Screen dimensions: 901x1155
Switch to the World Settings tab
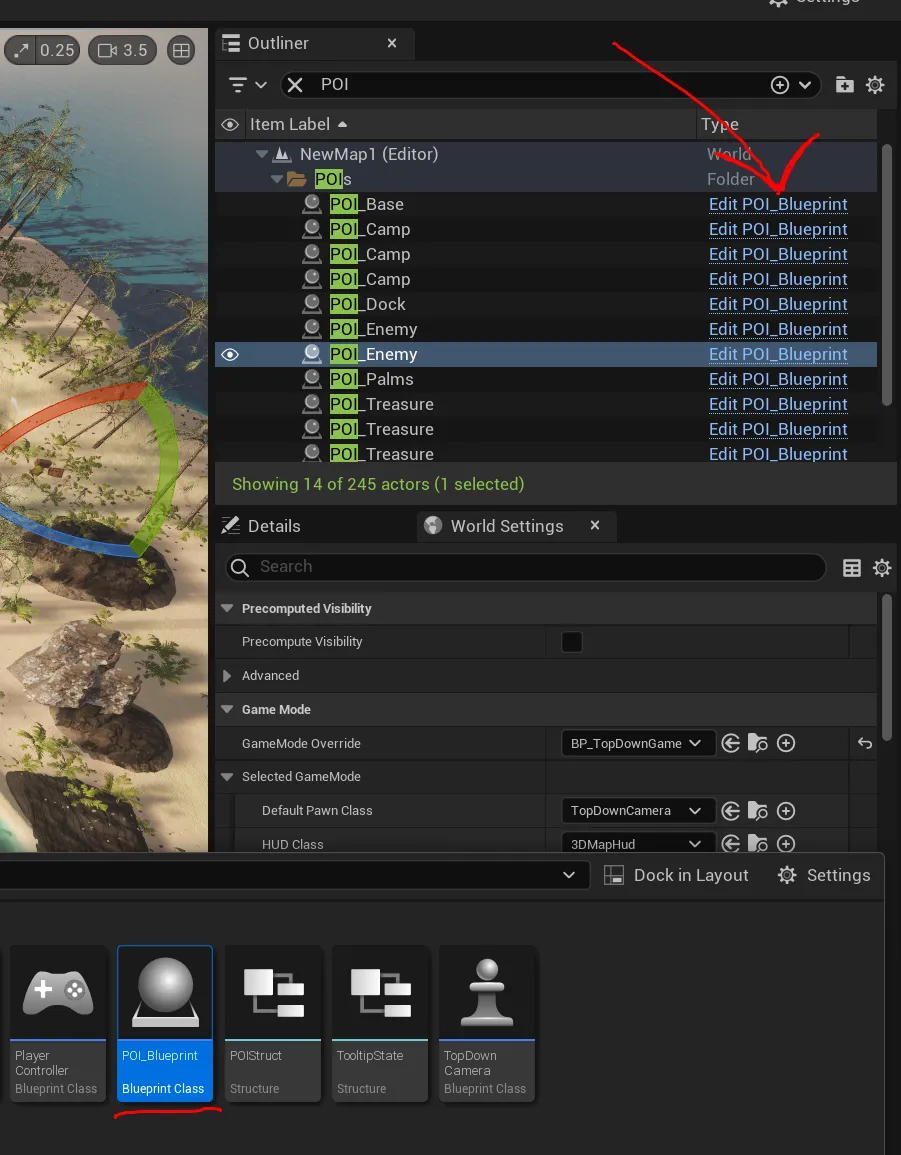point(506,526)
